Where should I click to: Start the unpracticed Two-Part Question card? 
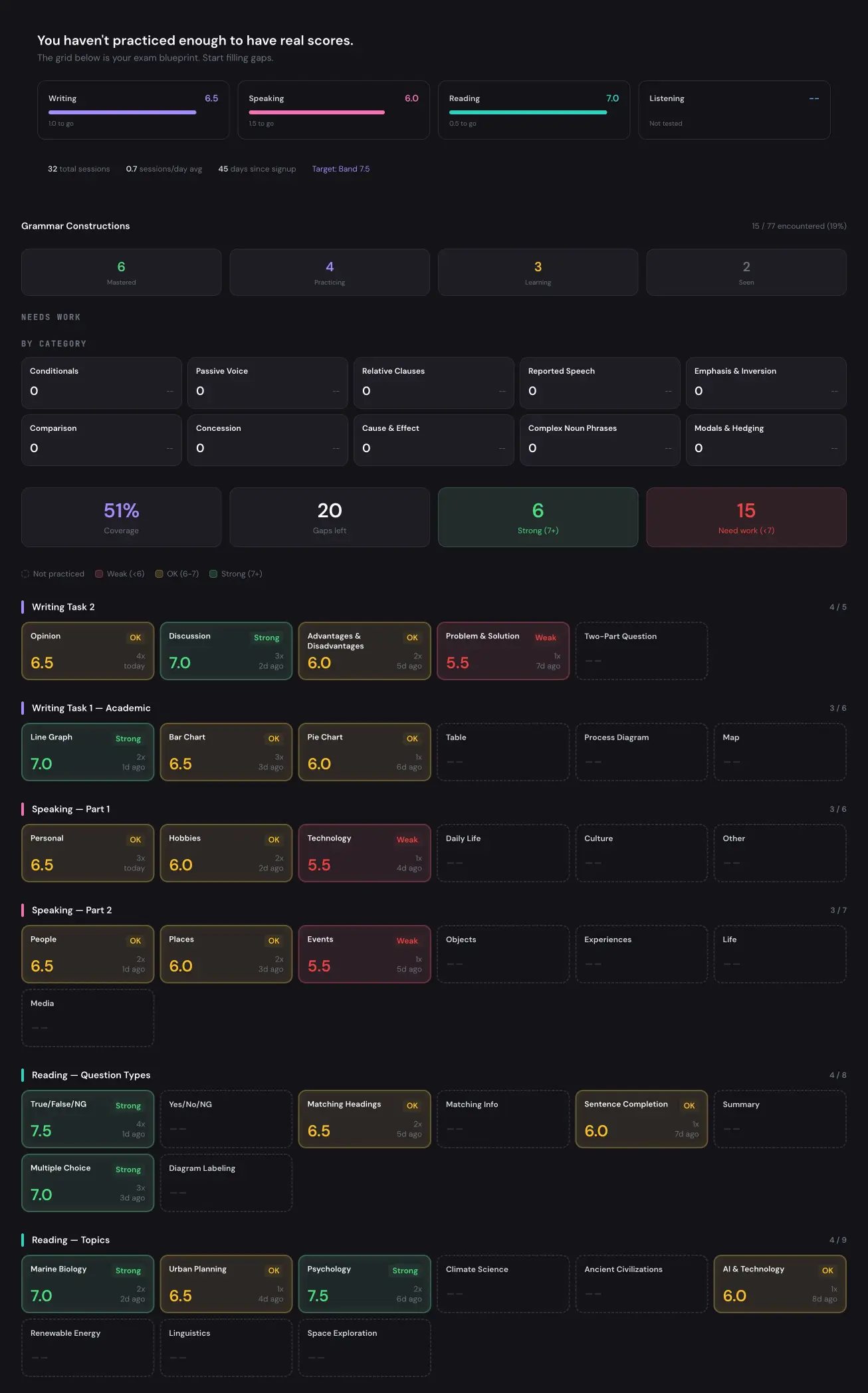click(x=641, y=651)
